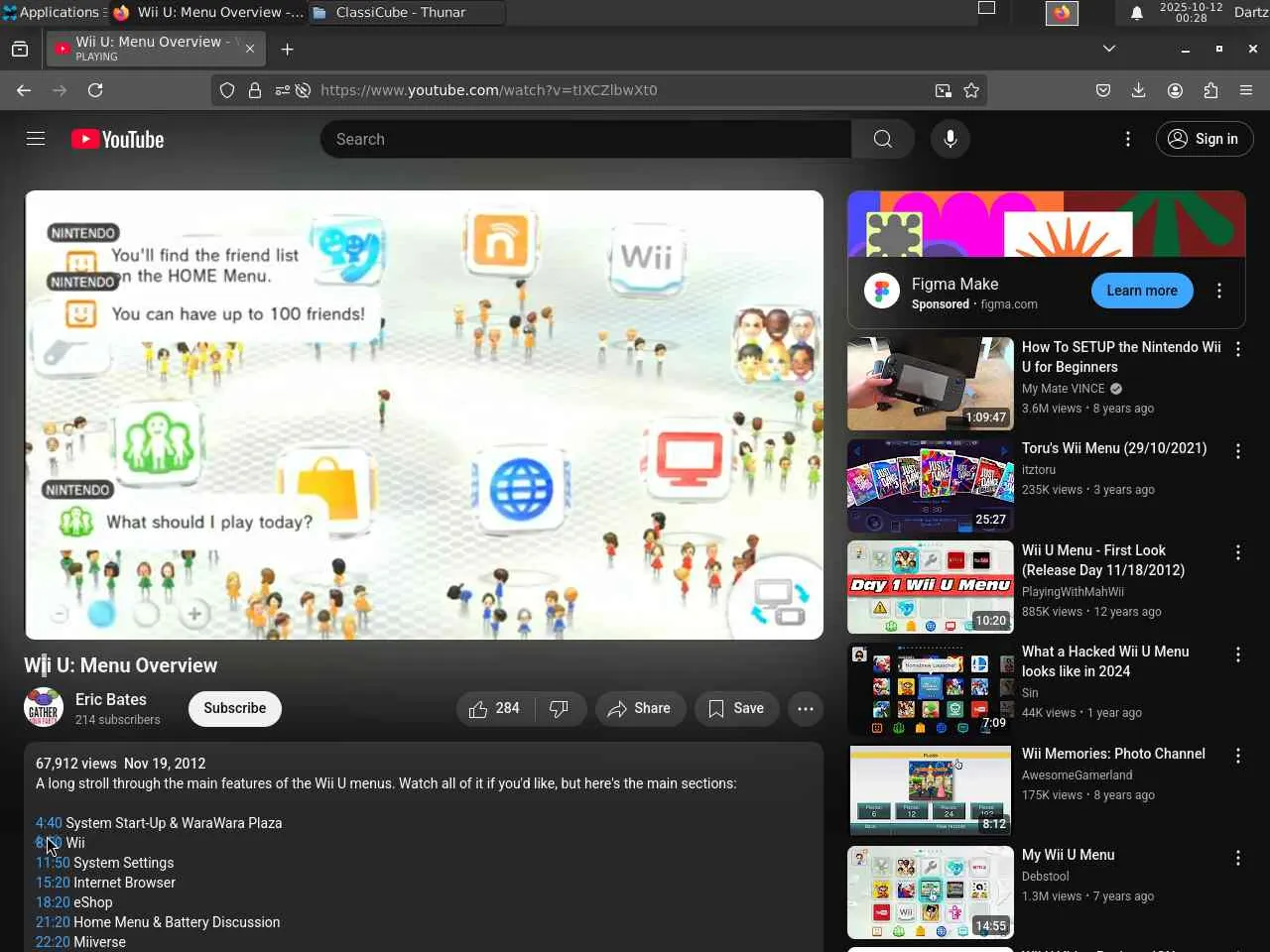Open menu for Wii U Menu First Look

[1238, 552]
